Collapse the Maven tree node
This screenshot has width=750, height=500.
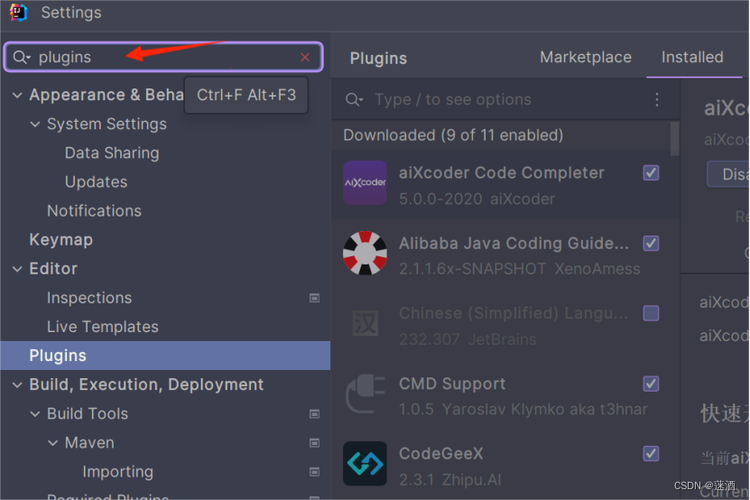tap(53, 443)
